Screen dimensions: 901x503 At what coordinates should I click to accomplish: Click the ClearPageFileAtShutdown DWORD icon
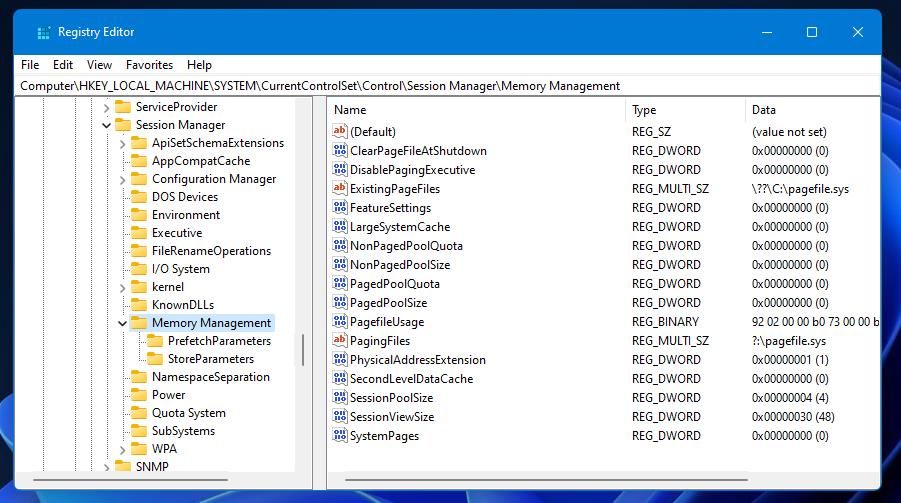pyautogui.click(x=340, y=151)
